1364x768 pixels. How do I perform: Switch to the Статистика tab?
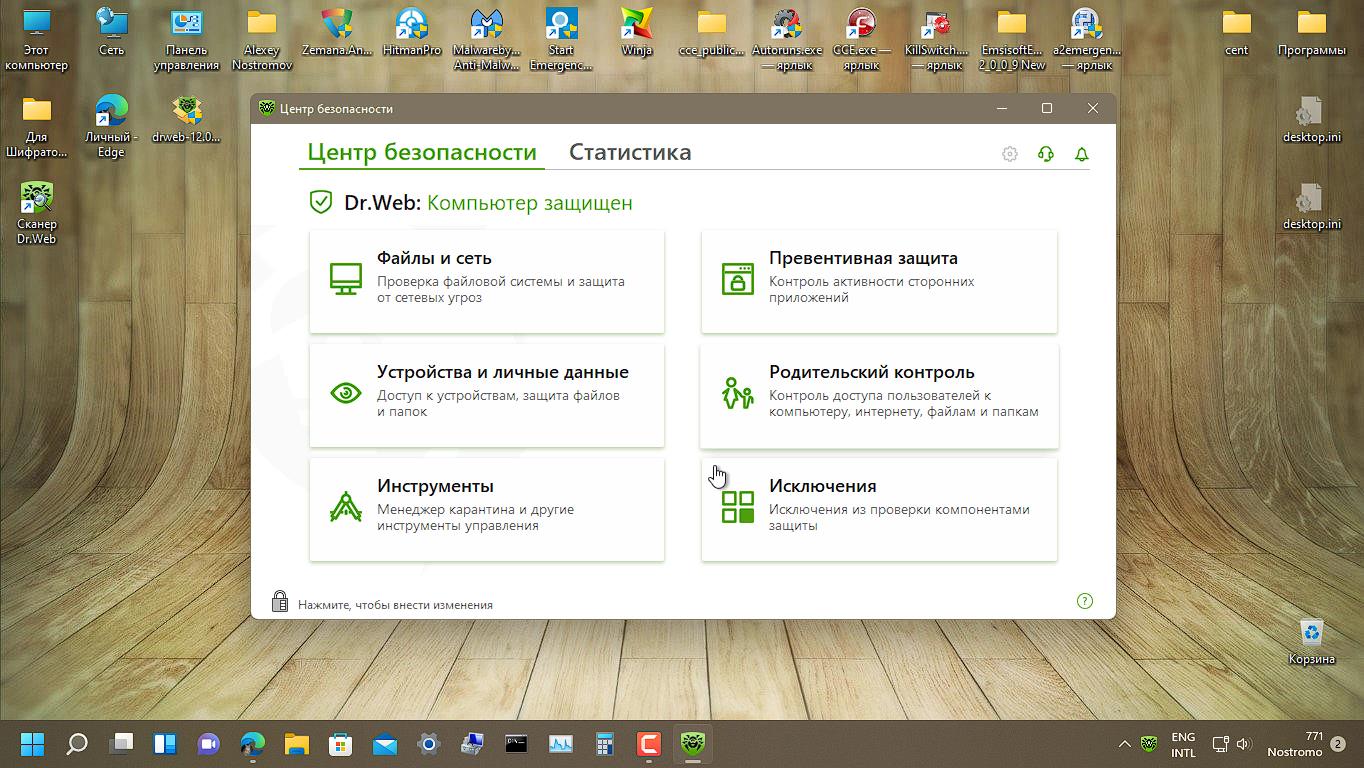(x=630, y=153)
